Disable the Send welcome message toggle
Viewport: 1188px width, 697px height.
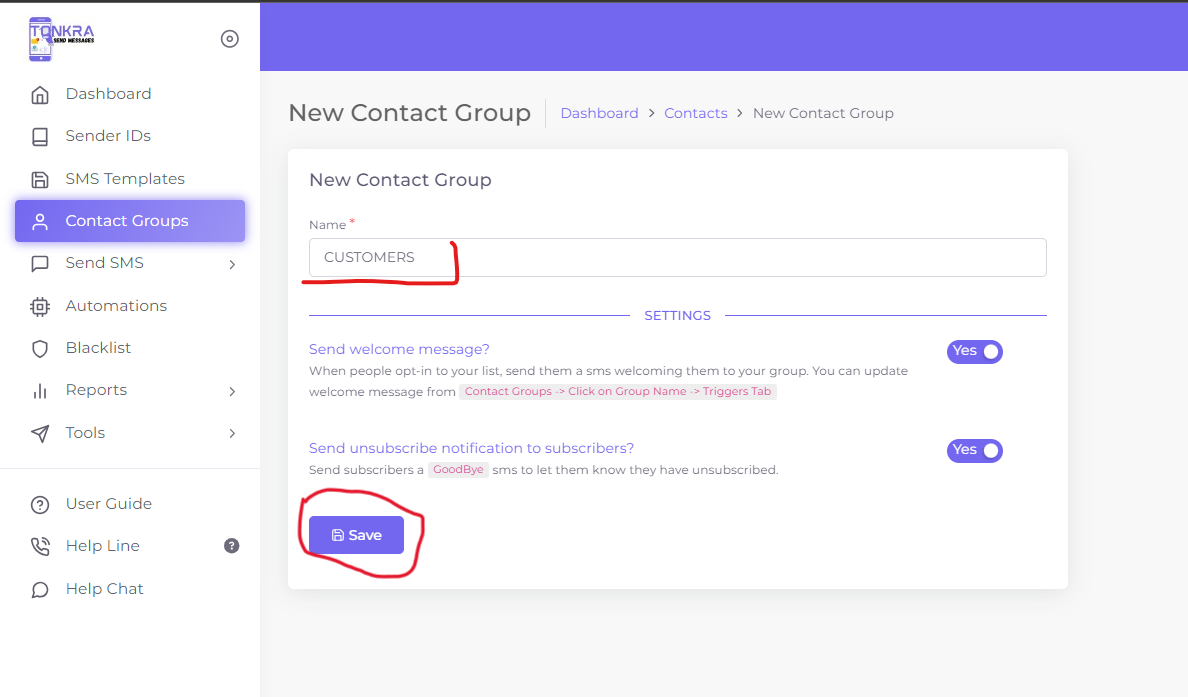pyautogui.click(x=974, y=351)
